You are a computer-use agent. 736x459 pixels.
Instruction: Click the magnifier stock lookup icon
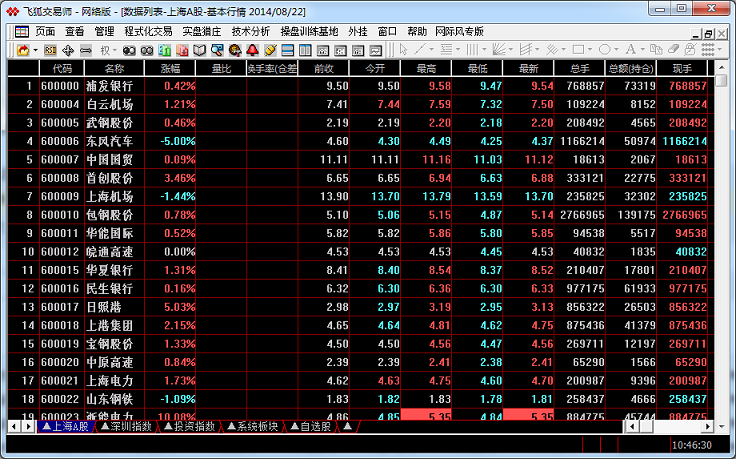tap(216, 49)
